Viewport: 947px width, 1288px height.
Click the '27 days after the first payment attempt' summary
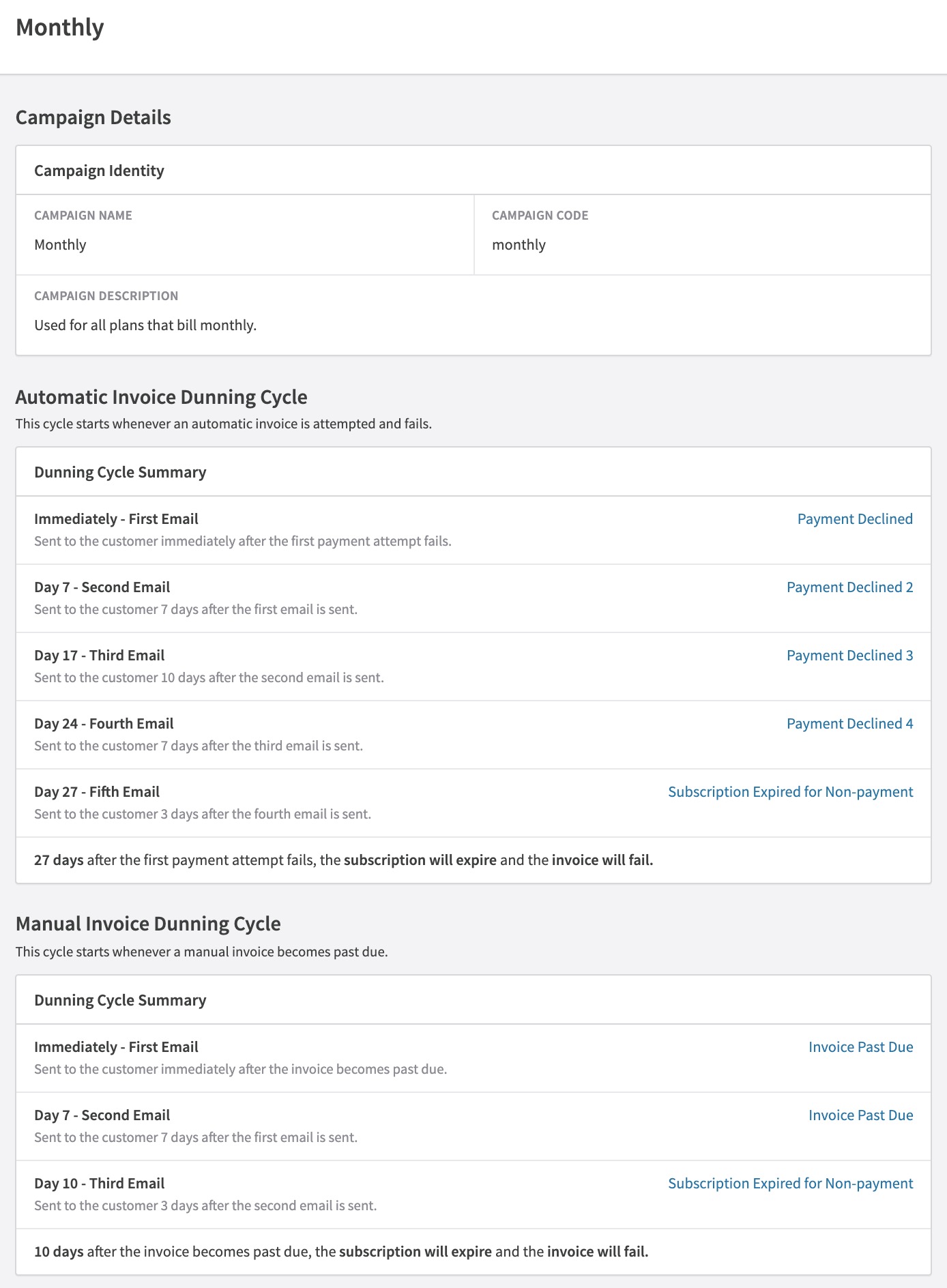pos(344,860)
